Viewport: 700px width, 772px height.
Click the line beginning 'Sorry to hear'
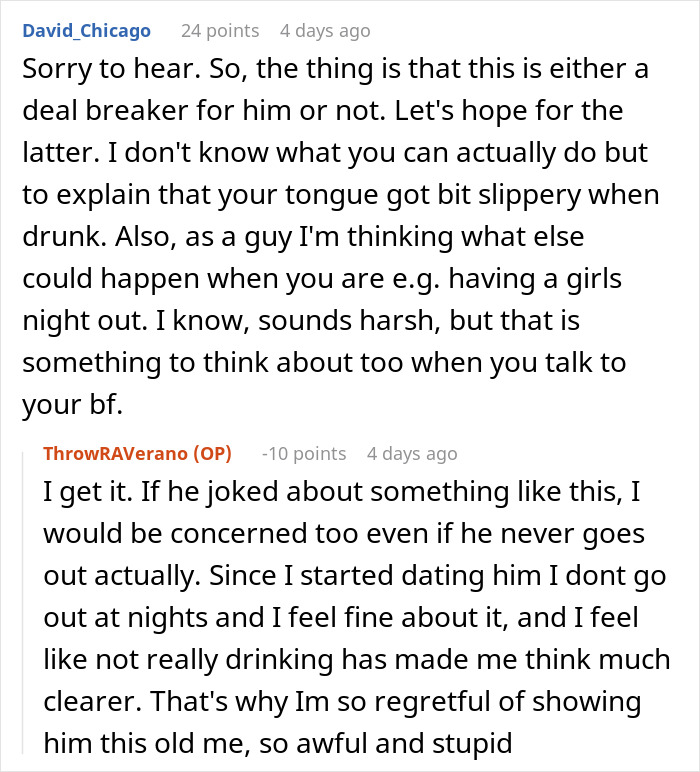click(335, 69)
